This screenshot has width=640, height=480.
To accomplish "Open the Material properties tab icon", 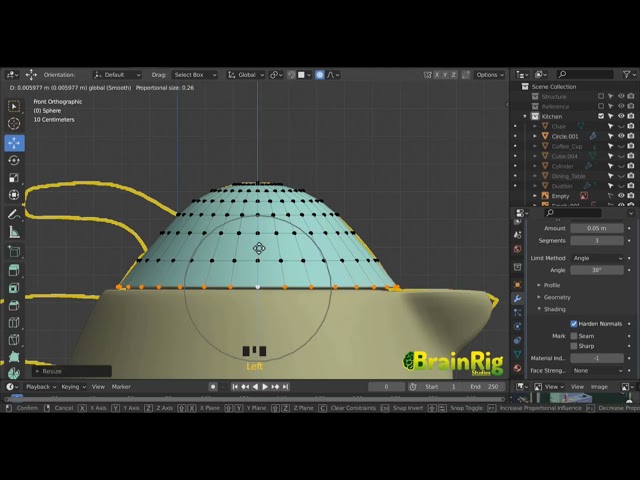I will click(518, 368).
